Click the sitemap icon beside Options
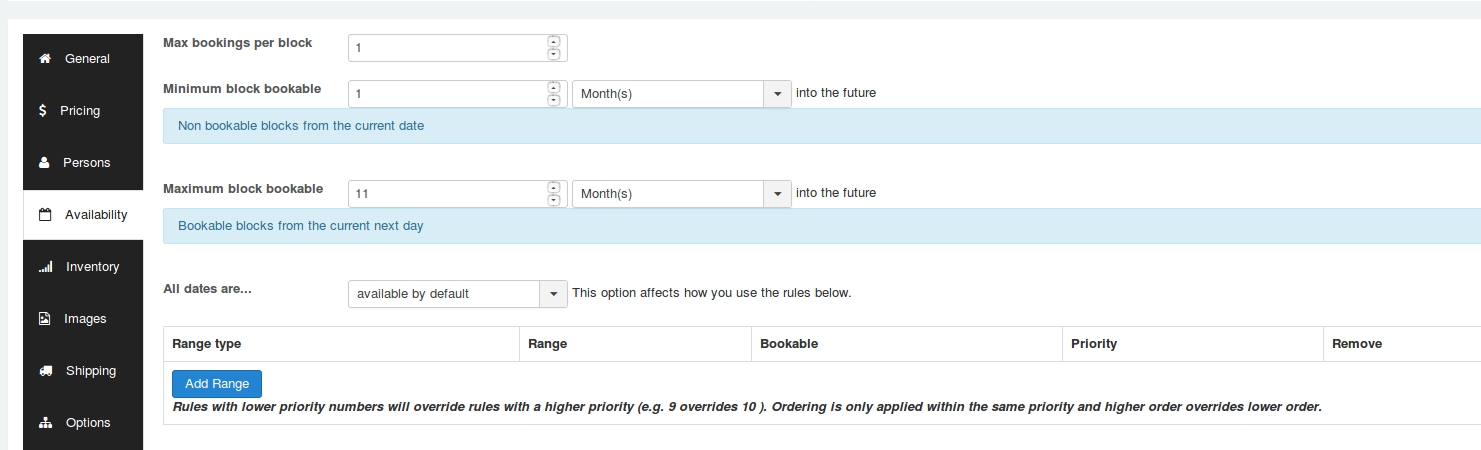The image size is (1481, 450). [x=45, y=423]
